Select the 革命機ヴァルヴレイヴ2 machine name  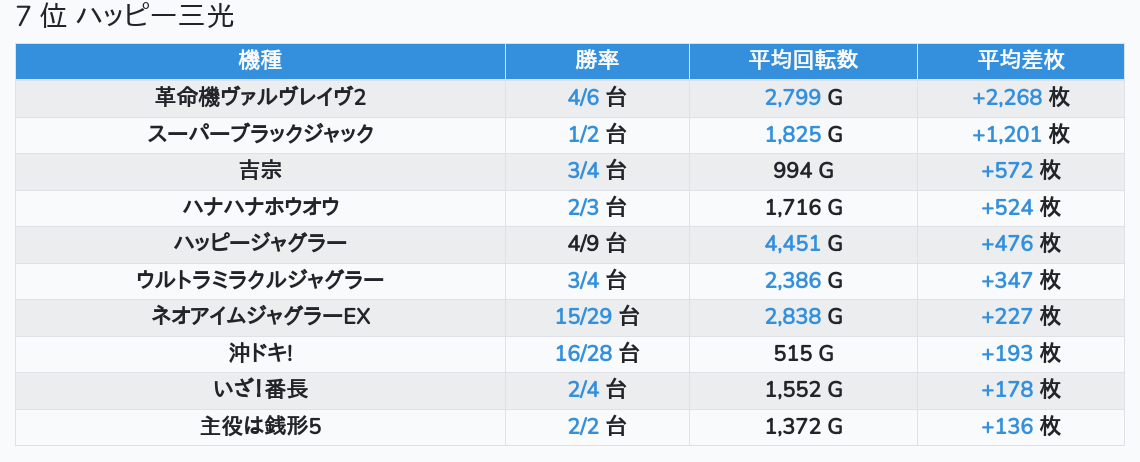click(x=260, y=97)
